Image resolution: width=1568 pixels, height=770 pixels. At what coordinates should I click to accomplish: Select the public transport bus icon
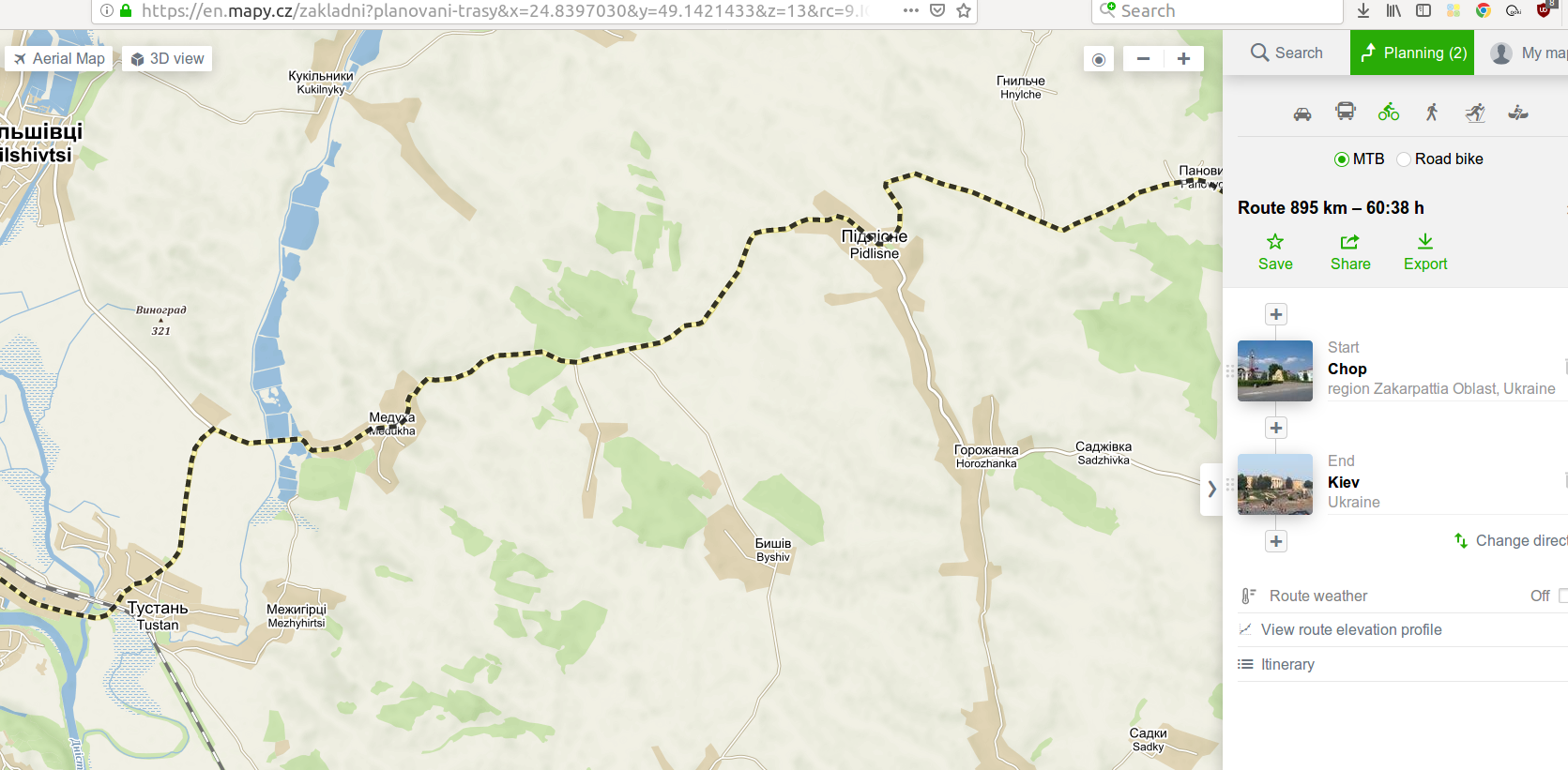click(x=1346, y=113)
